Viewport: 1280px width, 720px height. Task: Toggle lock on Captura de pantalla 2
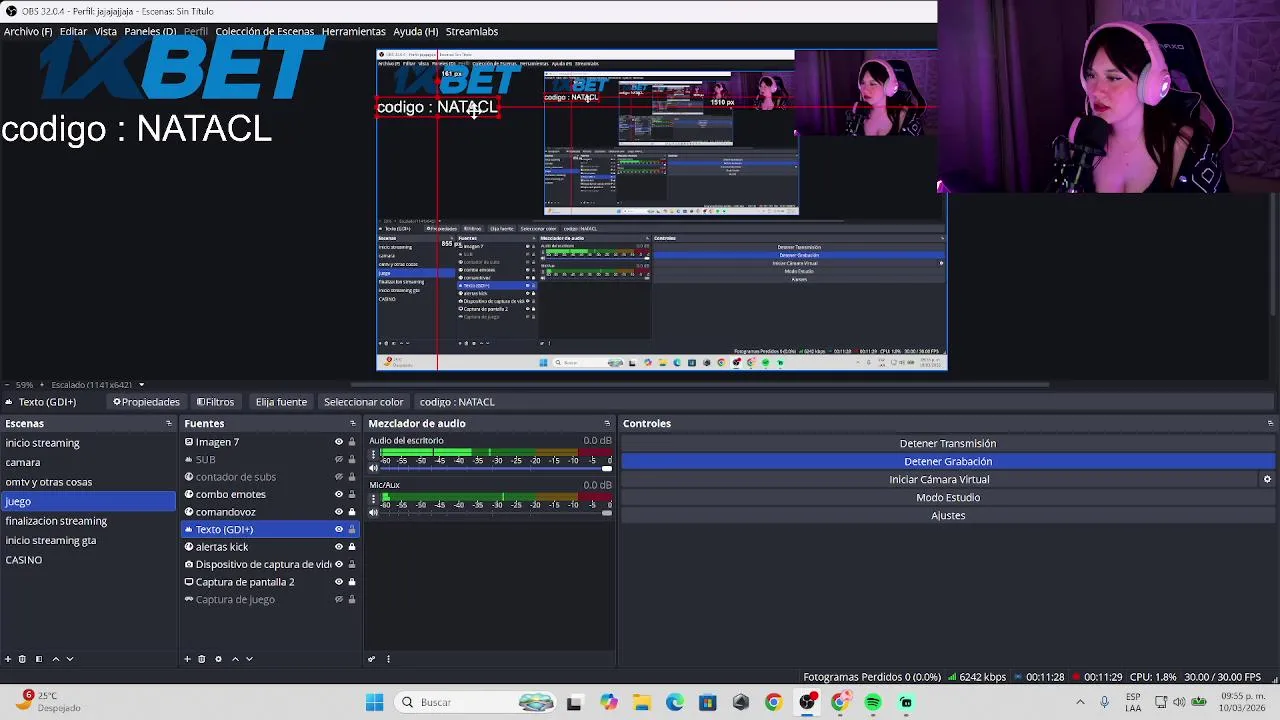351,582
